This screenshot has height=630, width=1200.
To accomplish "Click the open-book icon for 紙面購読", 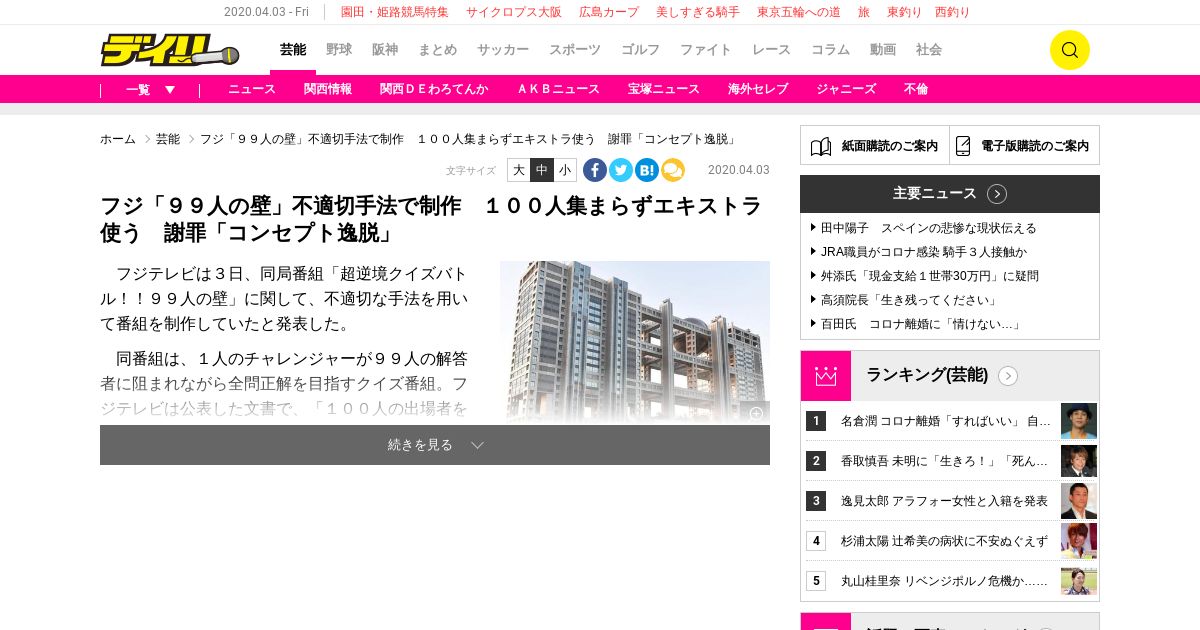I will coord(821,146).
